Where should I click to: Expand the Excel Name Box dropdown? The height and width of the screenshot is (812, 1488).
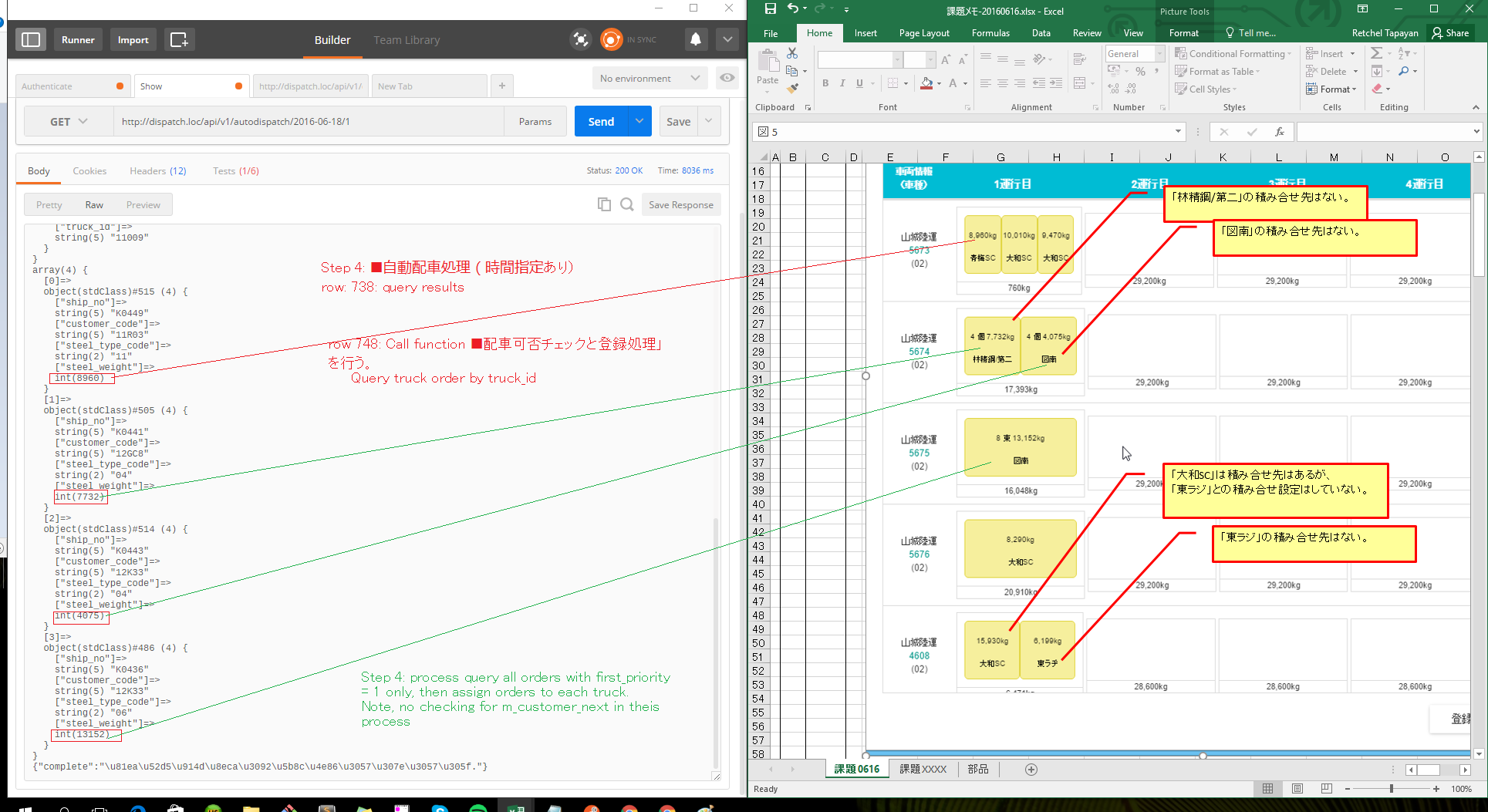click(1178, 132)
